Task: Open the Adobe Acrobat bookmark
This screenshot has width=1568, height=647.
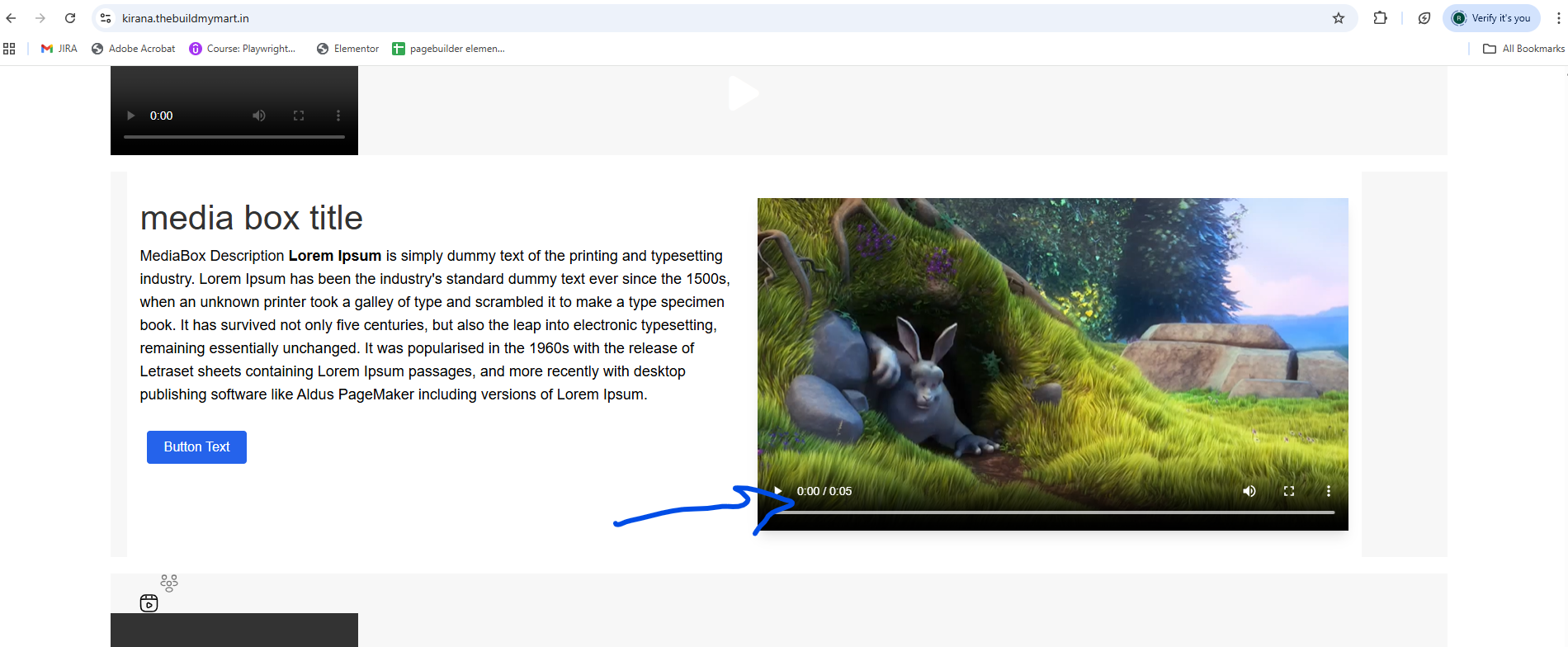Action: click(x=133, y=49)
